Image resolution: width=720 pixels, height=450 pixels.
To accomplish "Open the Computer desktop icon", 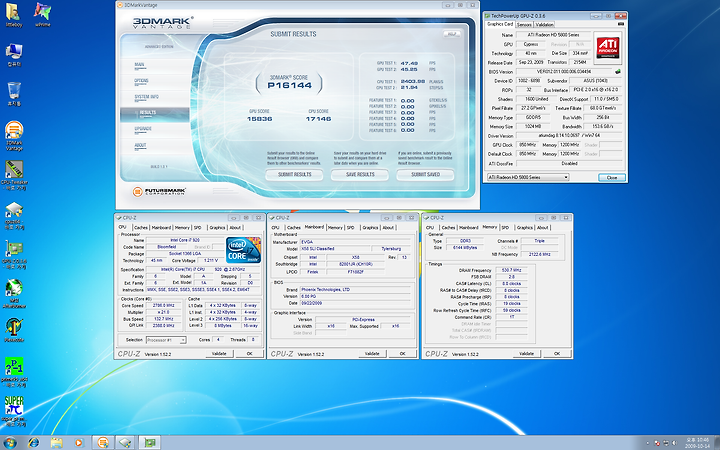I will (14, 55).
